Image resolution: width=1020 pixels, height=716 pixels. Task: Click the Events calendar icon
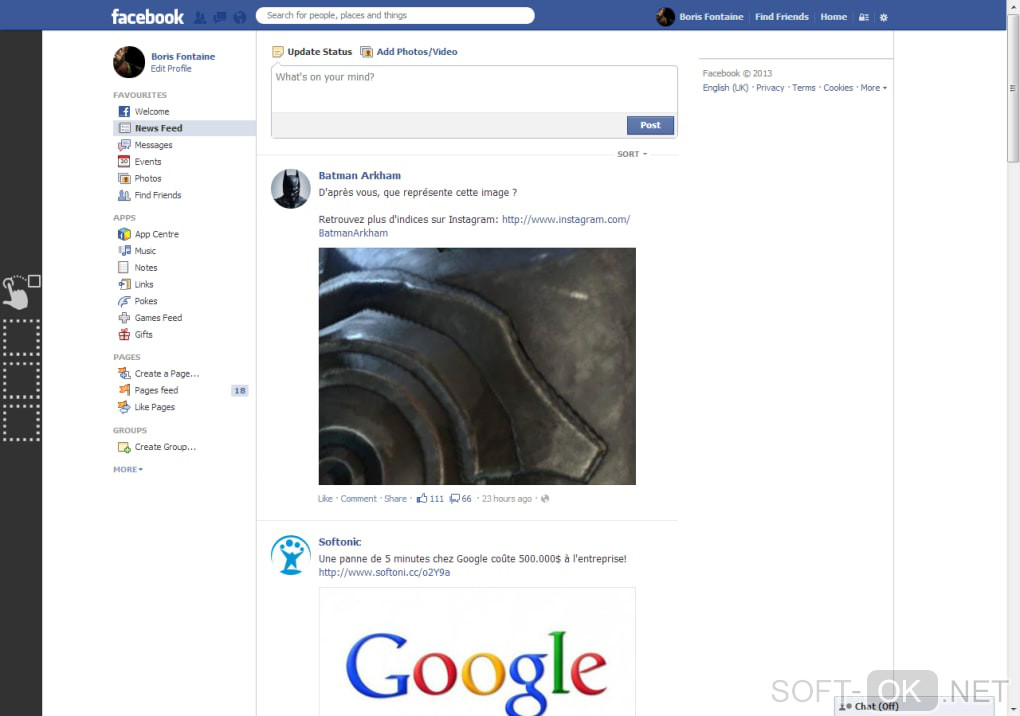(124, 161)
